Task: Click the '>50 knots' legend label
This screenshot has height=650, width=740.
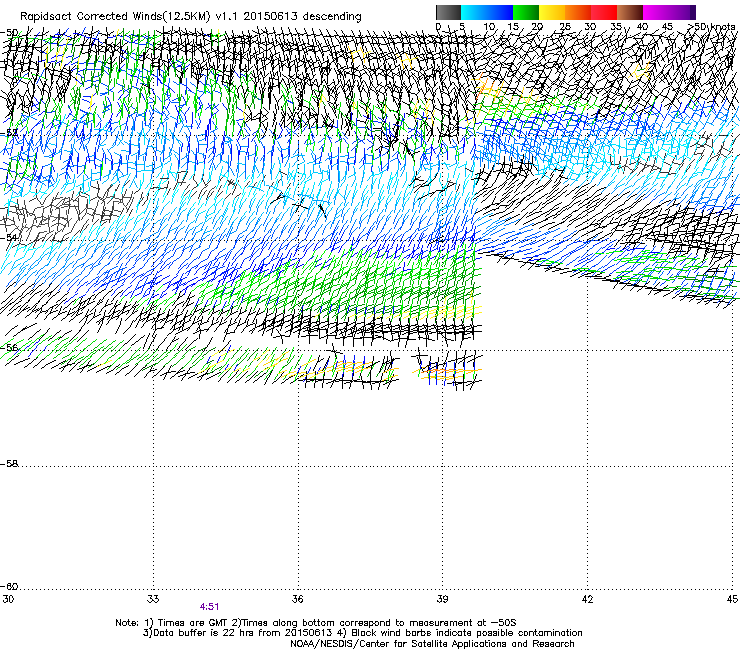Action: click(711, 27)
